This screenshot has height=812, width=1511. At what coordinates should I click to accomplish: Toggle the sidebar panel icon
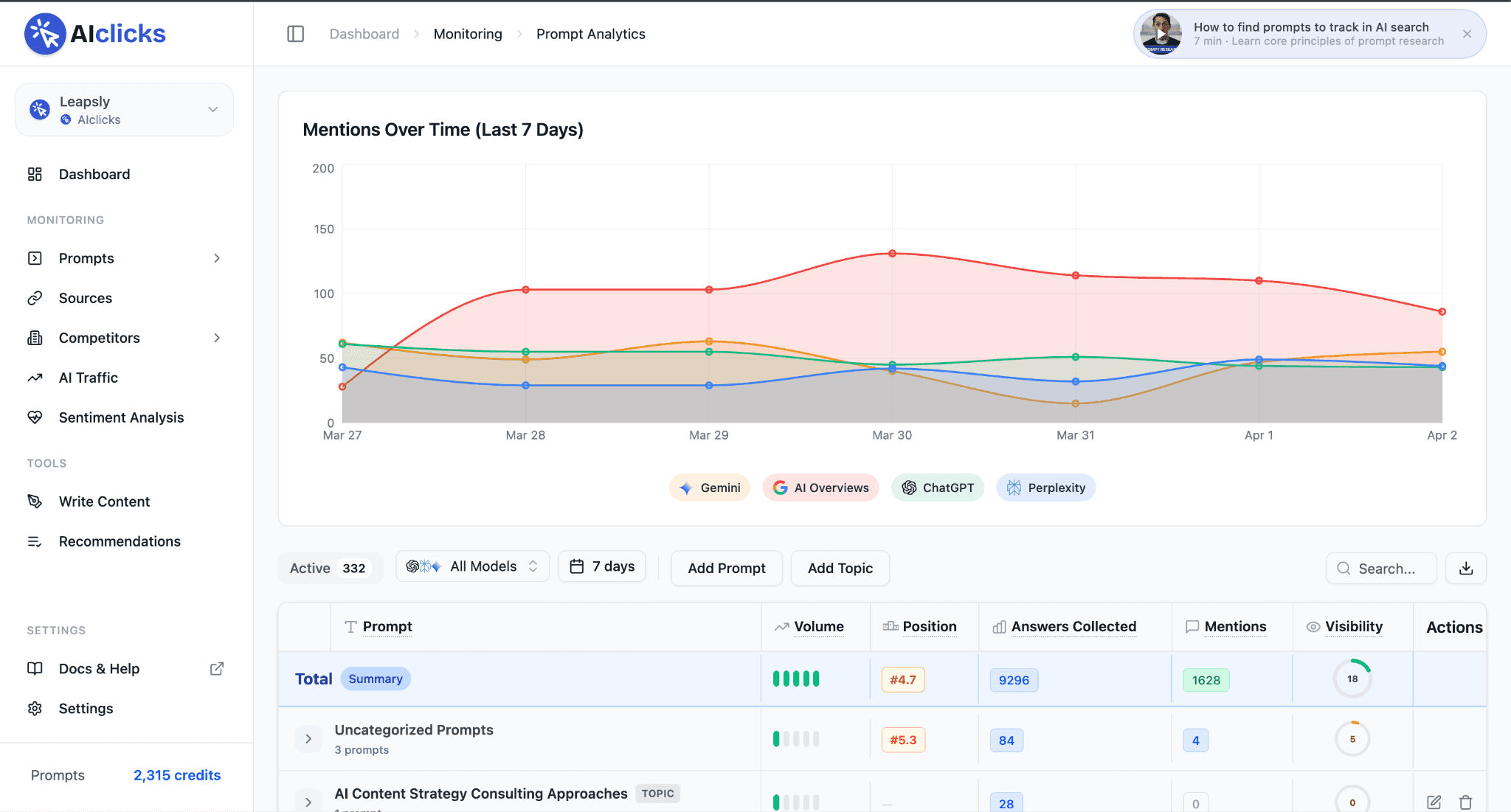coord(295,34)
